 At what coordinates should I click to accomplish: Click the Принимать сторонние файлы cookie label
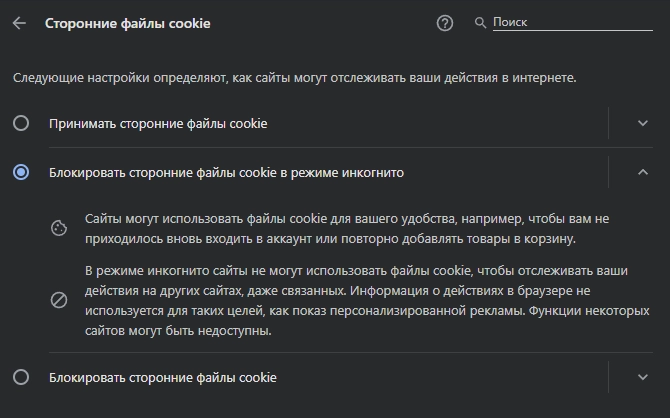[158, 124]
